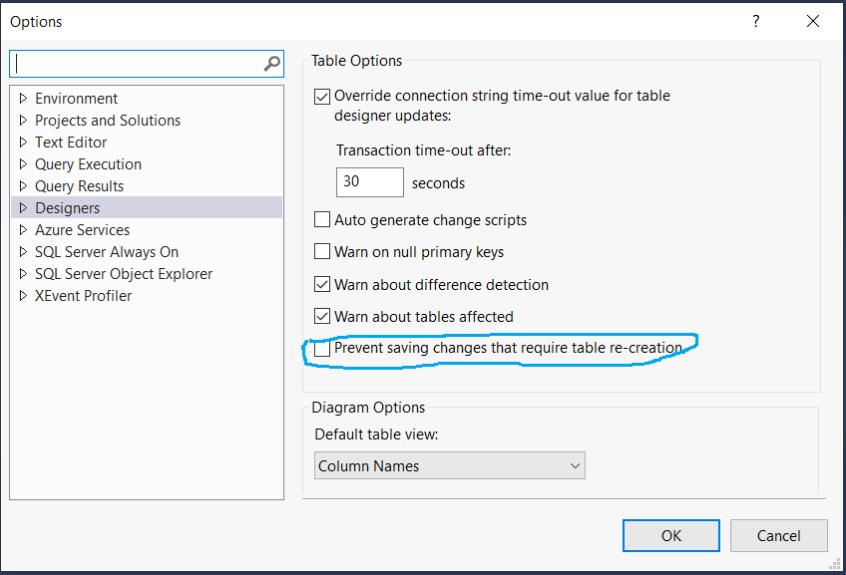Expand the Azure Services node arrow

23,230
